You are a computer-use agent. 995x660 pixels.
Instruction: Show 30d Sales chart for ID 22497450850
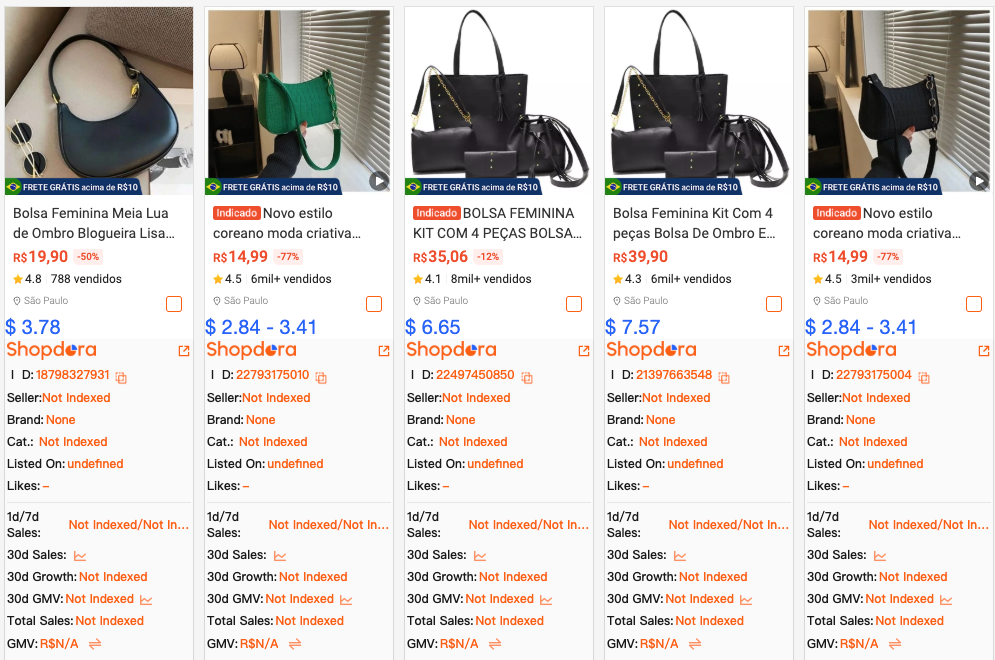point(480,555)
